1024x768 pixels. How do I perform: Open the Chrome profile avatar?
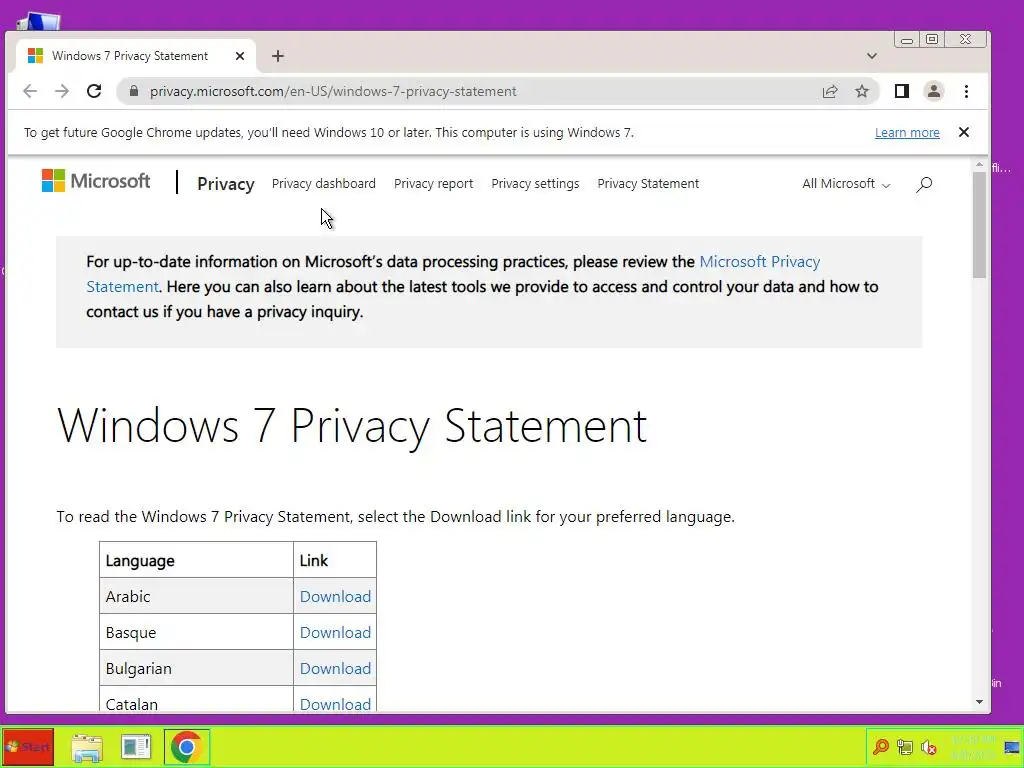tap(934, 91)
